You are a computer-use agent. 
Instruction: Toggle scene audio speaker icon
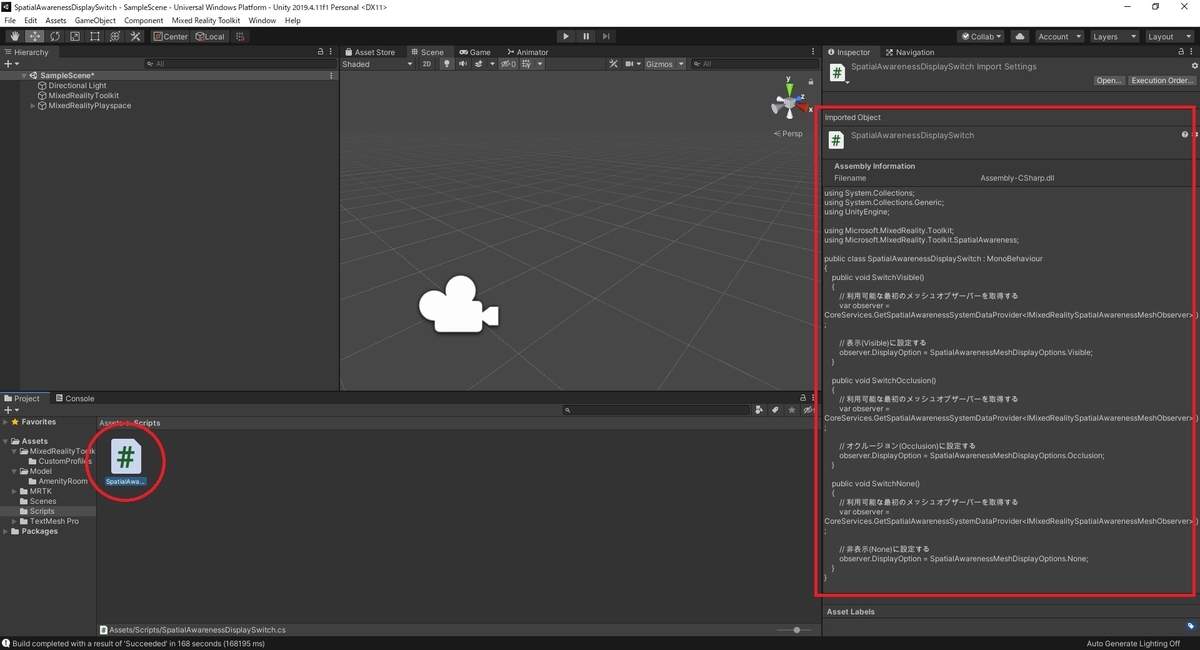tap(462, 64)
